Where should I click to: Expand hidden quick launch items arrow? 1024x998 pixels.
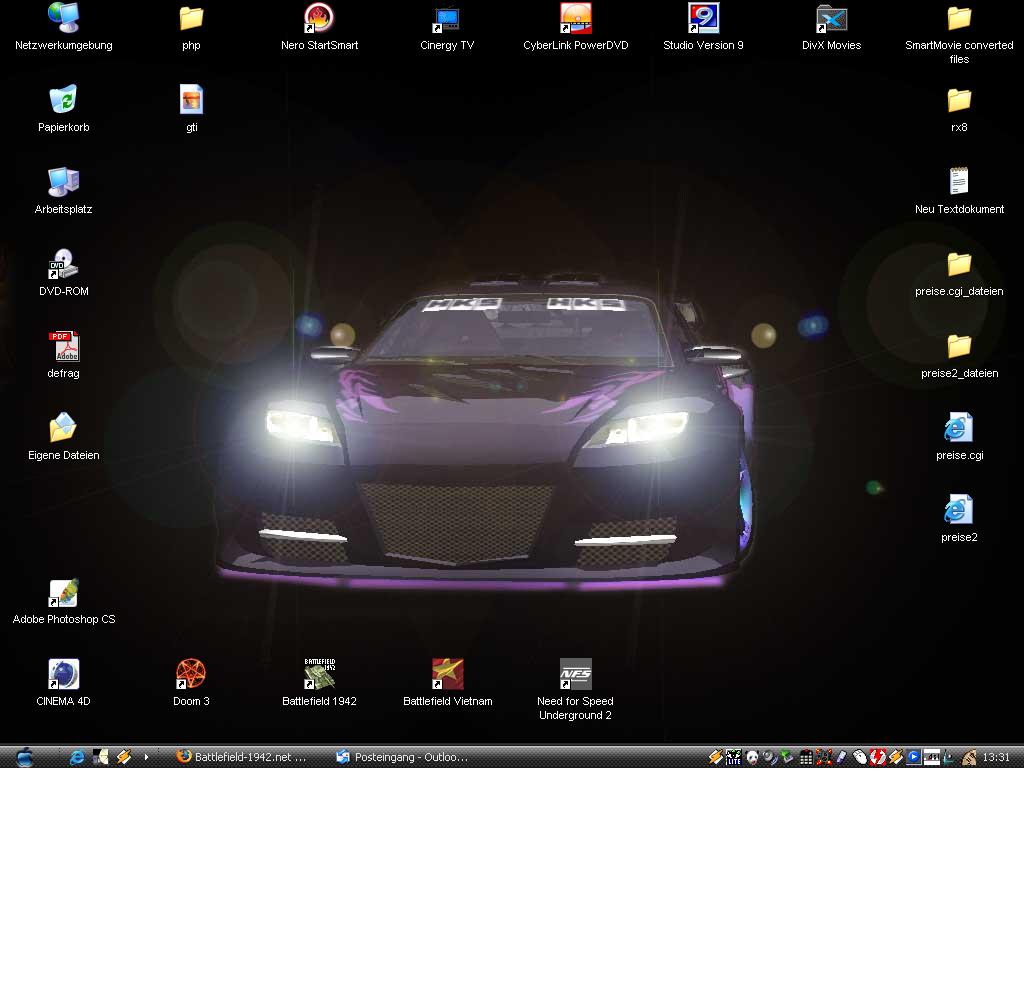[146, 757]
